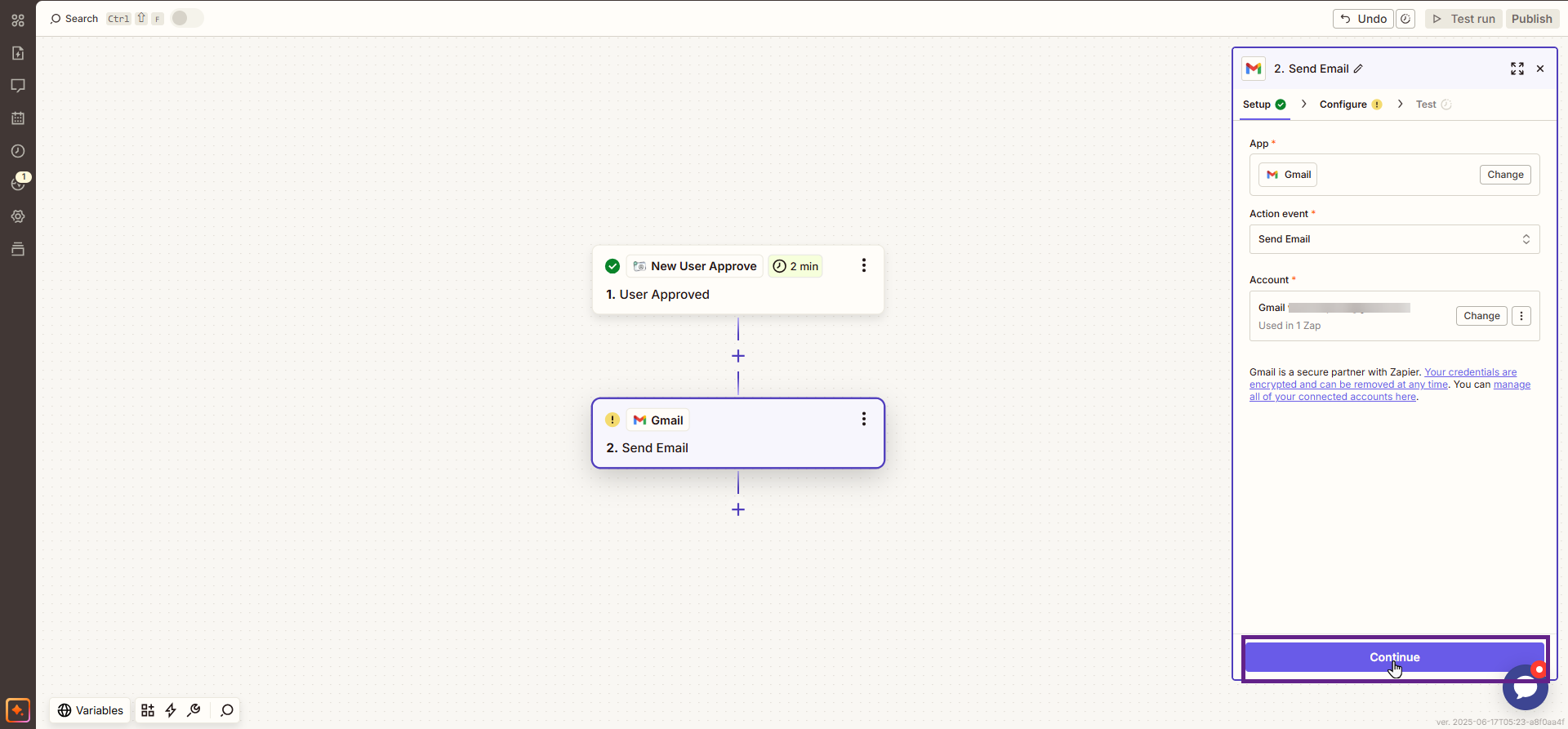Open the lightning bolt tool in bottom toolbar
This screenshot has height=729, width=1568.
coord(171,710)
